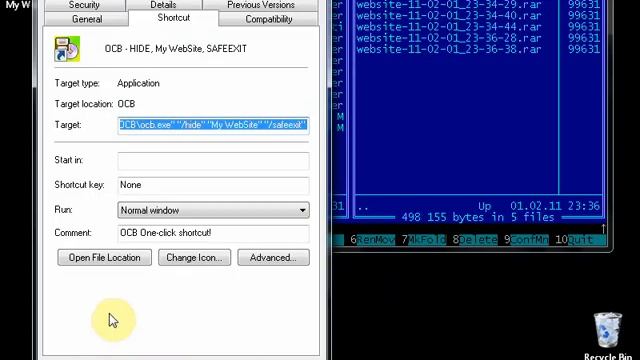This screenshot has height=360, width=640.
Task: Click the .. parent folder entry in file manager status line
Action: [x=363, y=207]
